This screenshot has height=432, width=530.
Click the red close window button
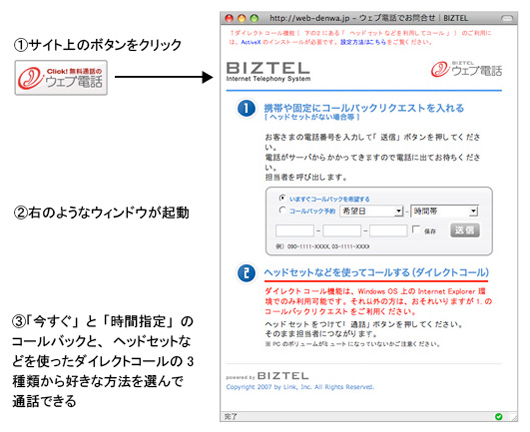[x=229, y=19]
